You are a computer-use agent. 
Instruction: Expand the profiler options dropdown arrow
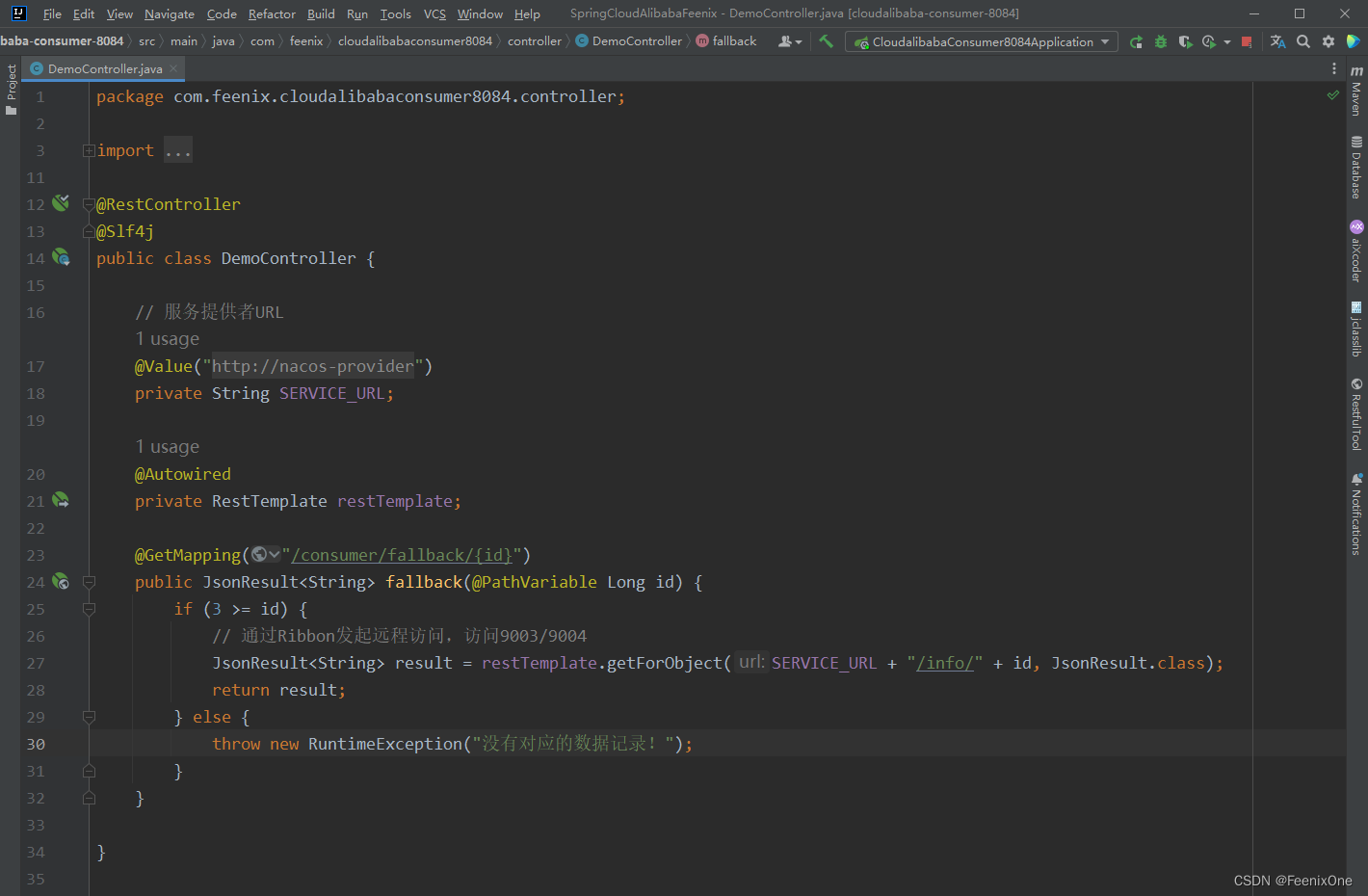1226,41
